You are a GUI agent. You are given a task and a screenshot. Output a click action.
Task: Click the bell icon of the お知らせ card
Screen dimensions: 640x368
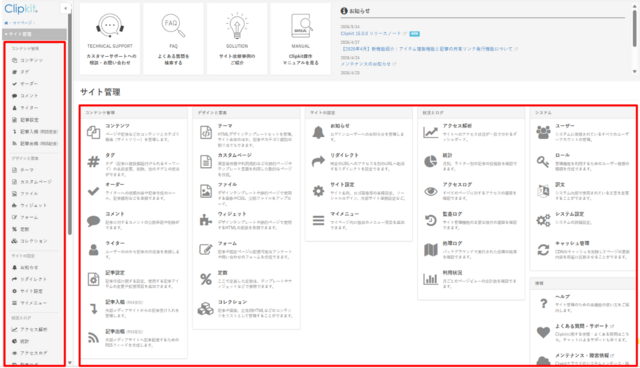(x=318, y=132)
